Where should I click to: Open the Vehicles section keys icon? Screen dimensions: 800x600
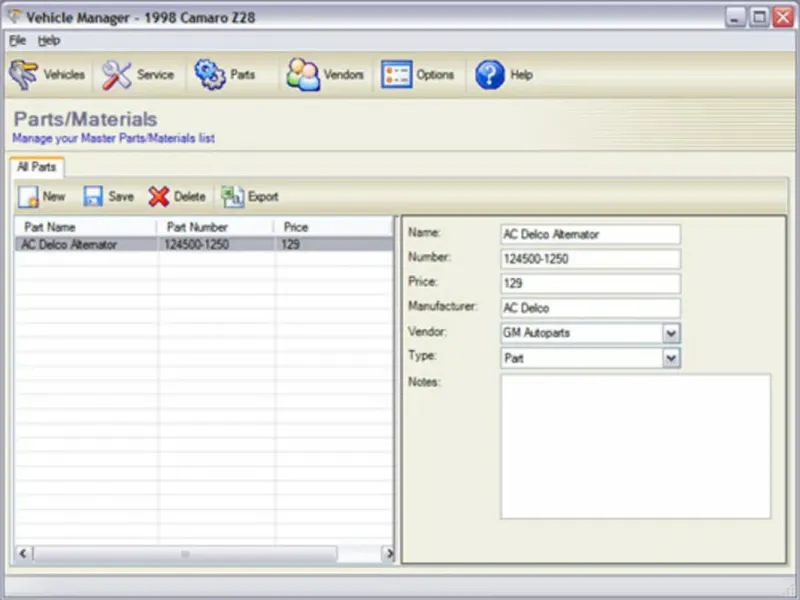(x=23, y=74)
